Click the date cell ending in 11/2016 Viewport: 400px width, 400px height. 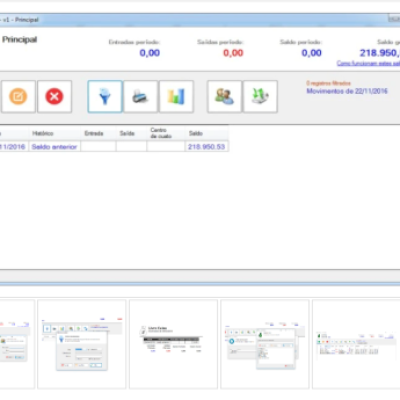coord(13,147)
